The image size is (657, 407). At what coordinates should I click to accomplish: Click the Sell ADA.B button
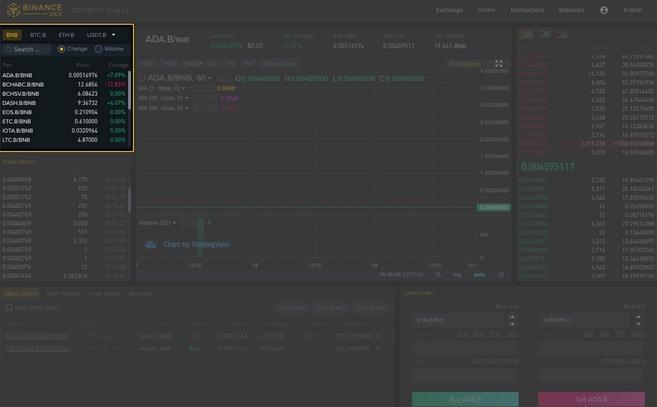point(591,399)
